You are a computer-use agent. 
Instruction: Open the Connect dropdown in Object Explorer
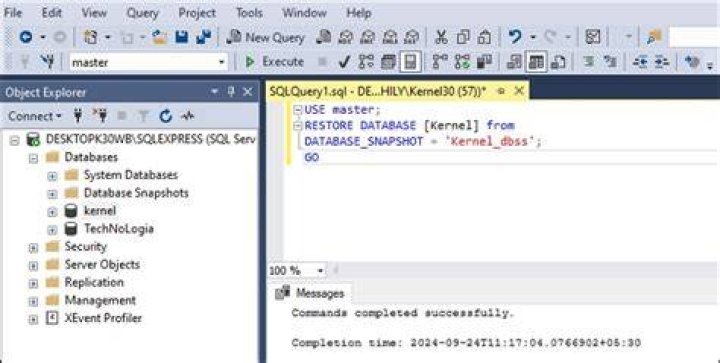34,116
